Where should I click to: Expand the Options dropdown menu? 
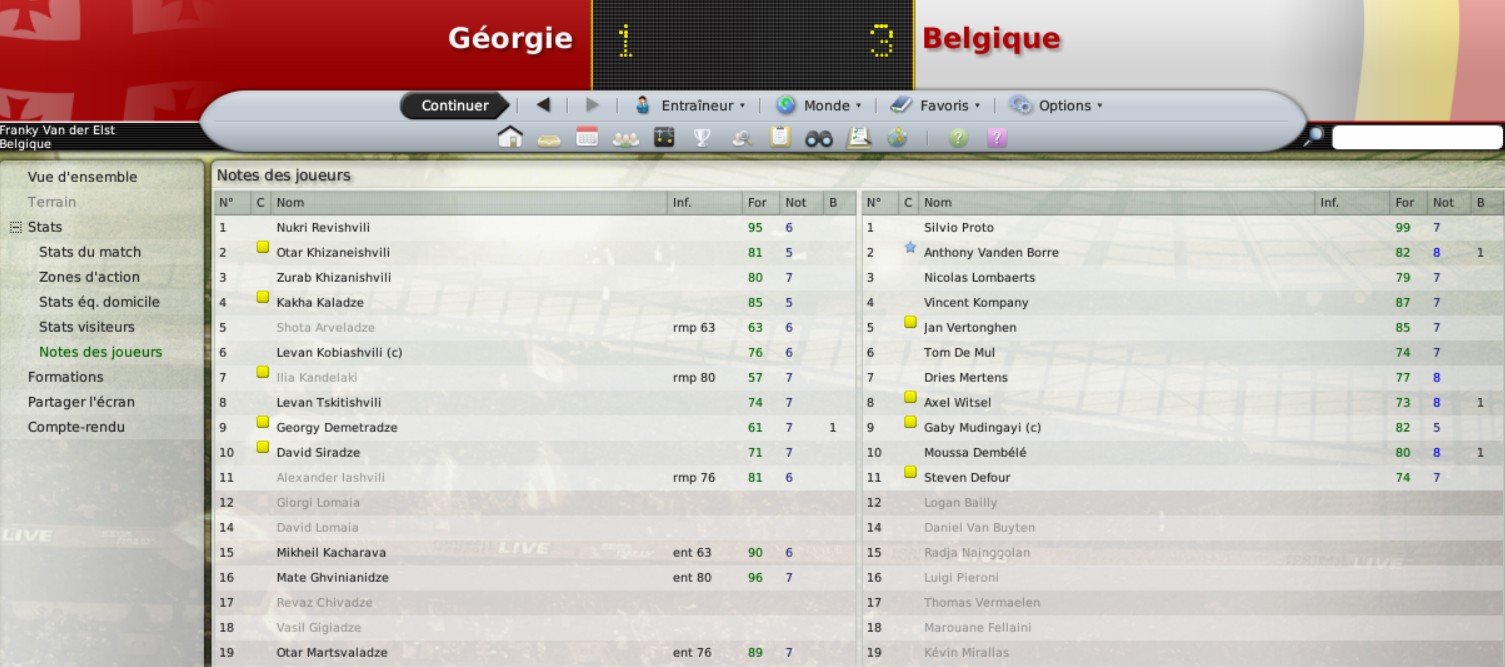coord(1056,105)
